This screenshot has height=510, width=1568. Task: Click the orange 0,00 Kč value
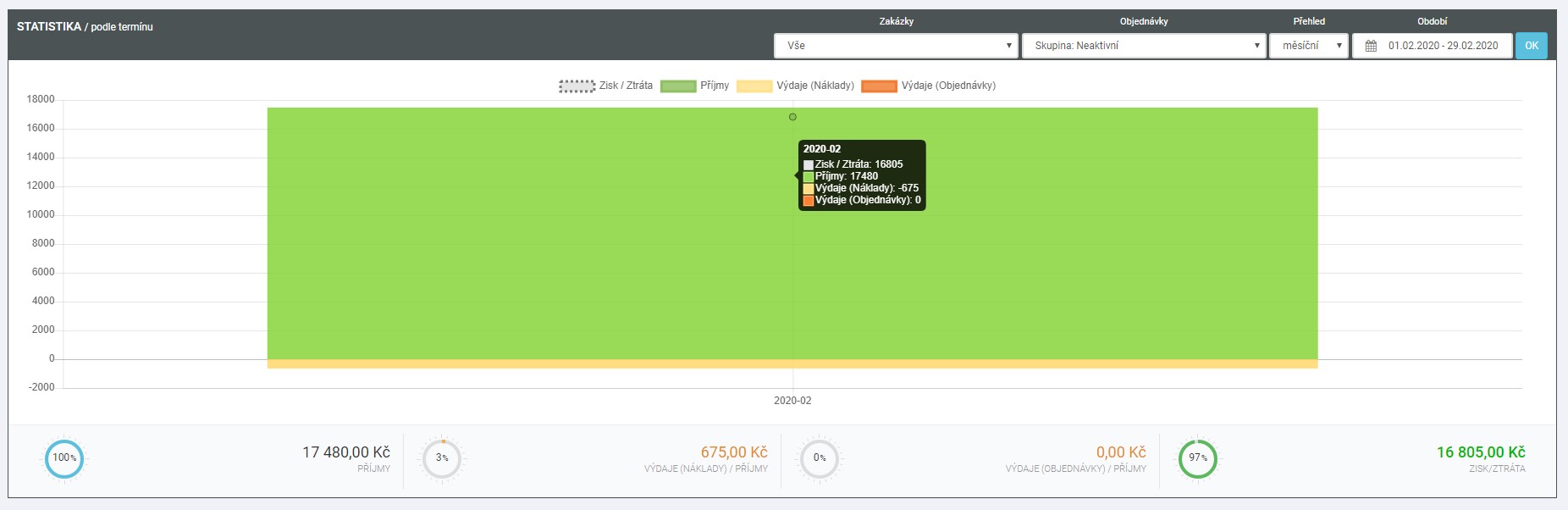[x=1121, y=452]
